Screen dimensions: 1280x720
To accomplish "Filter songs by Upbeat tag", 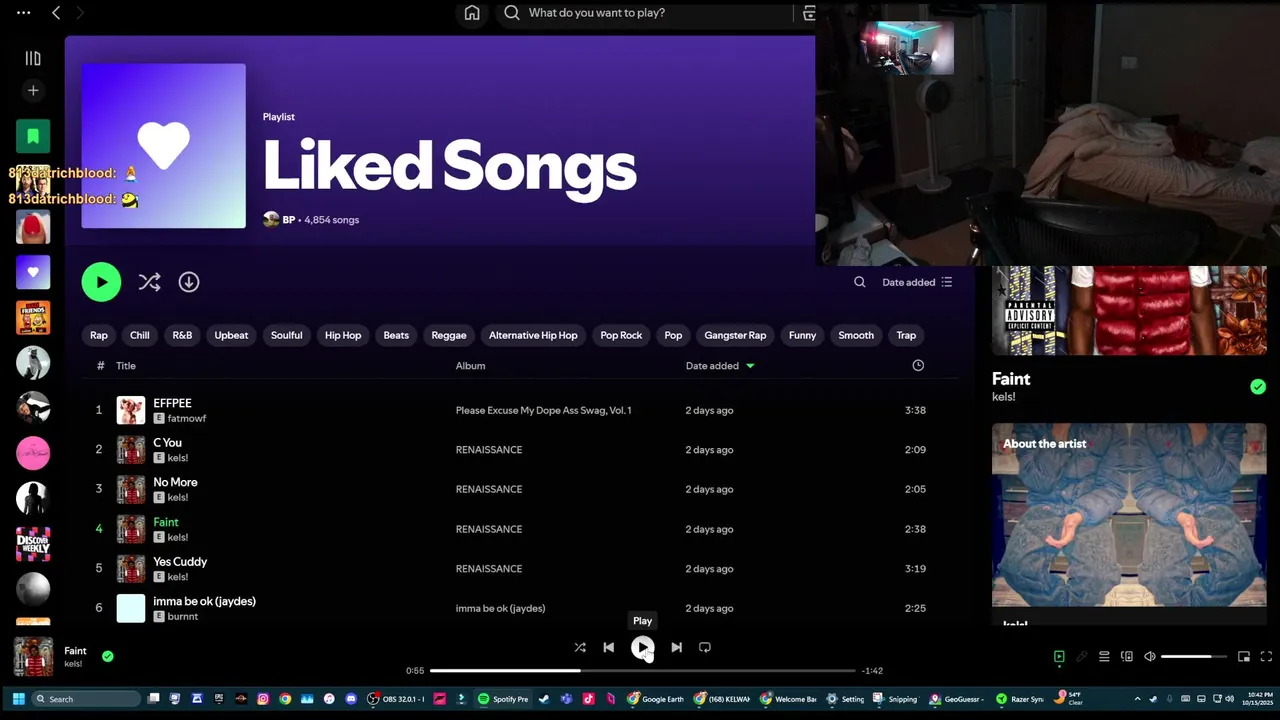I will coord(231,335).
